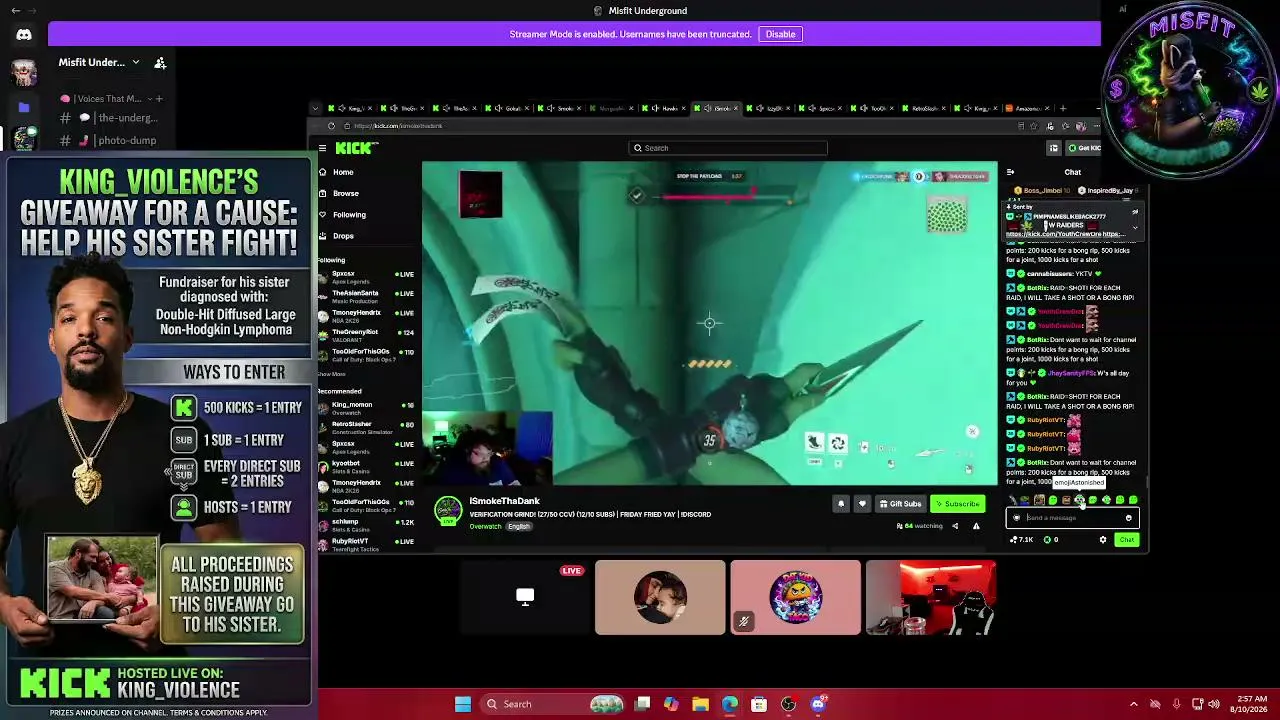Open Microsoft Store from the taskbar

tap(759, 704)
